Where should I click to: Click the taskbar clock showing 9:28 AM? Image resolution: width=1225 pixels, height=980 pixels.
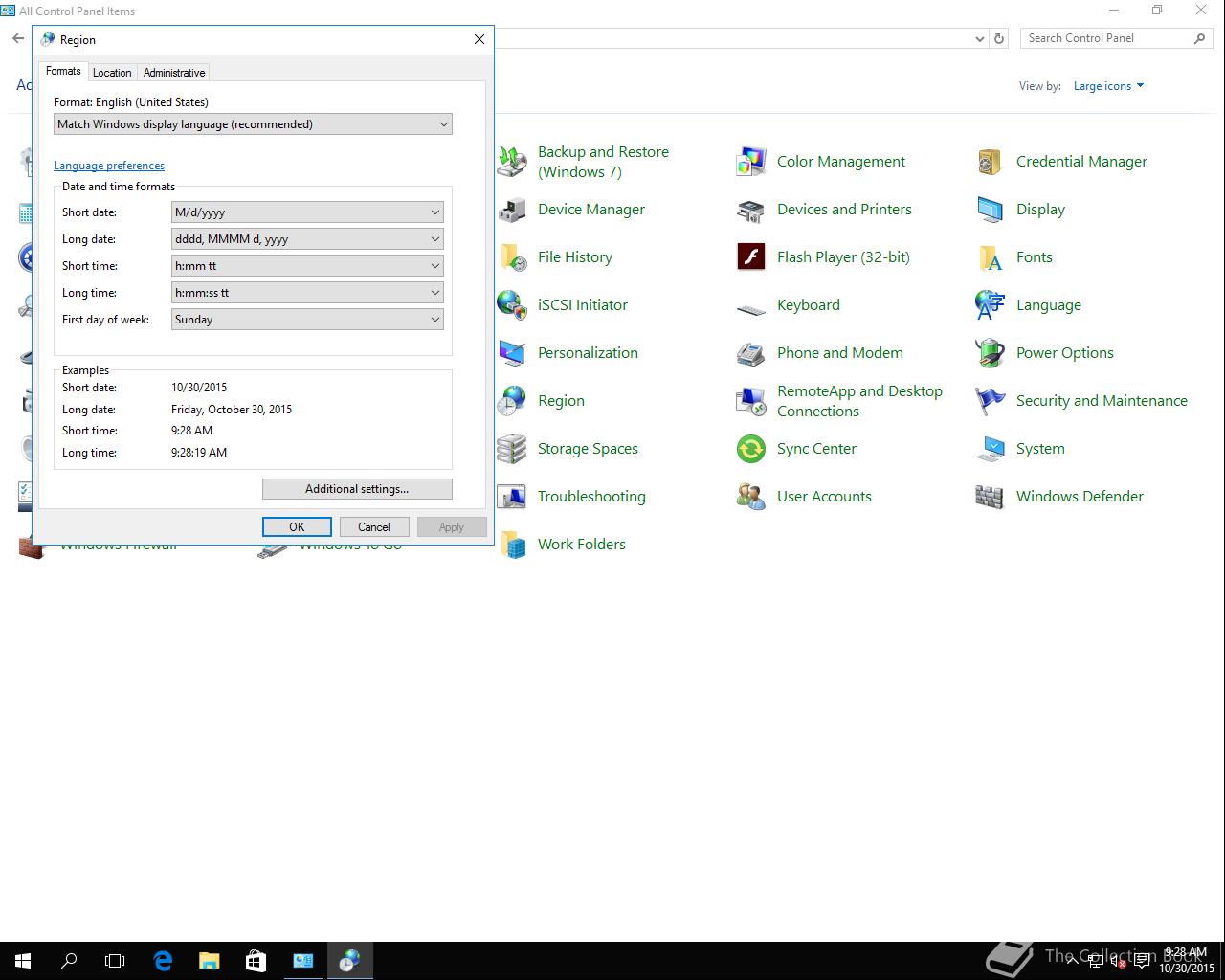point(1187,961)
